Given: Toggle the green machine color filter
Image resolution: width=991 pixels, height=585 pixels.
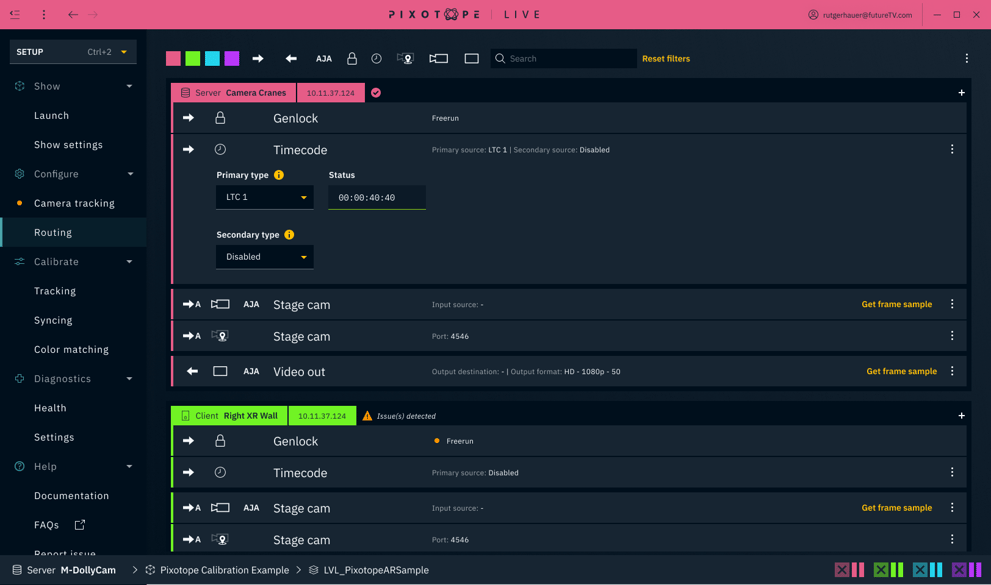Looking at the screenshot, I should pos(193,59).
